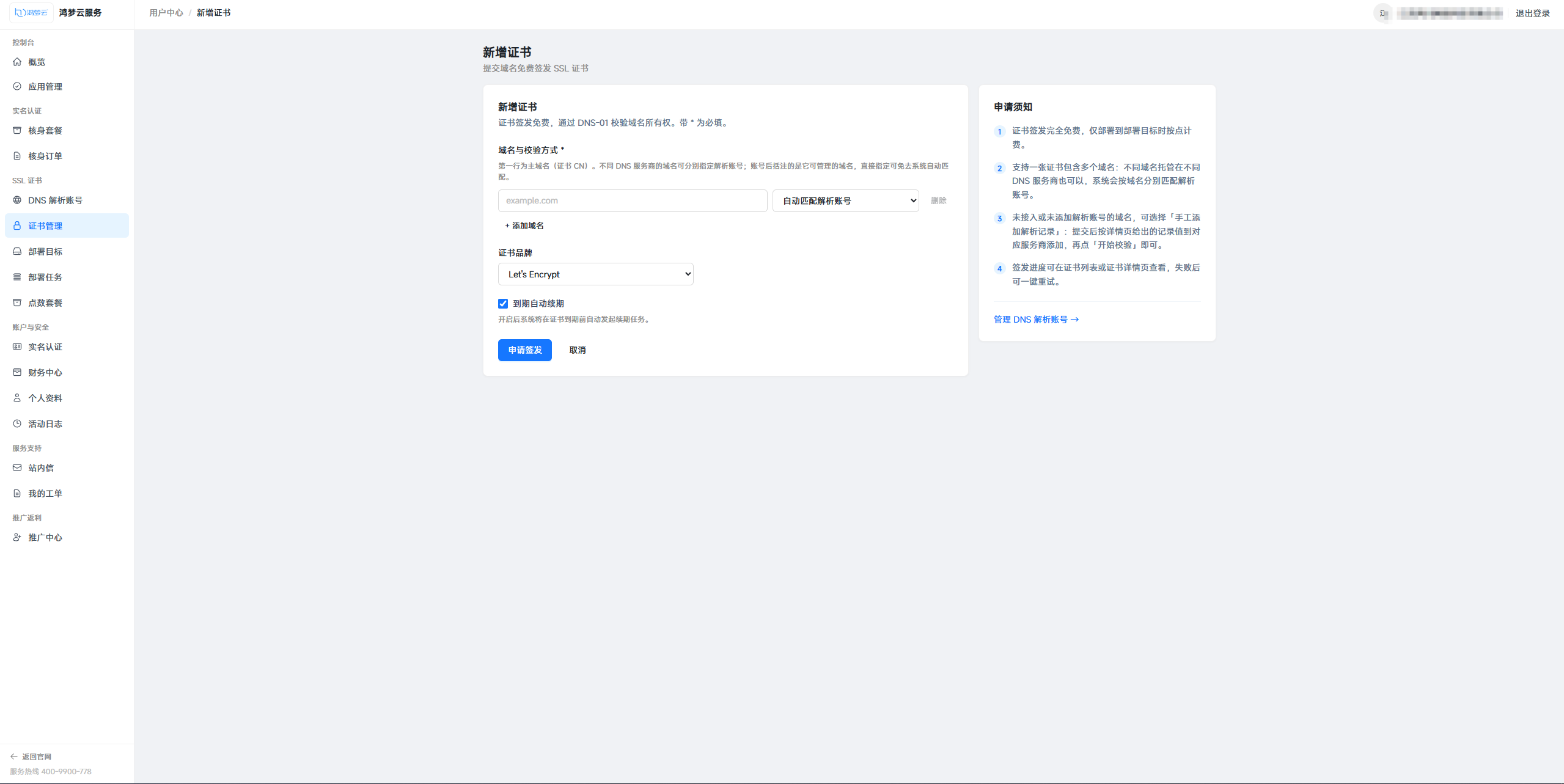Click the ID card icon beside 实名认证
1564x784 pixels.
tap(17, 346)
